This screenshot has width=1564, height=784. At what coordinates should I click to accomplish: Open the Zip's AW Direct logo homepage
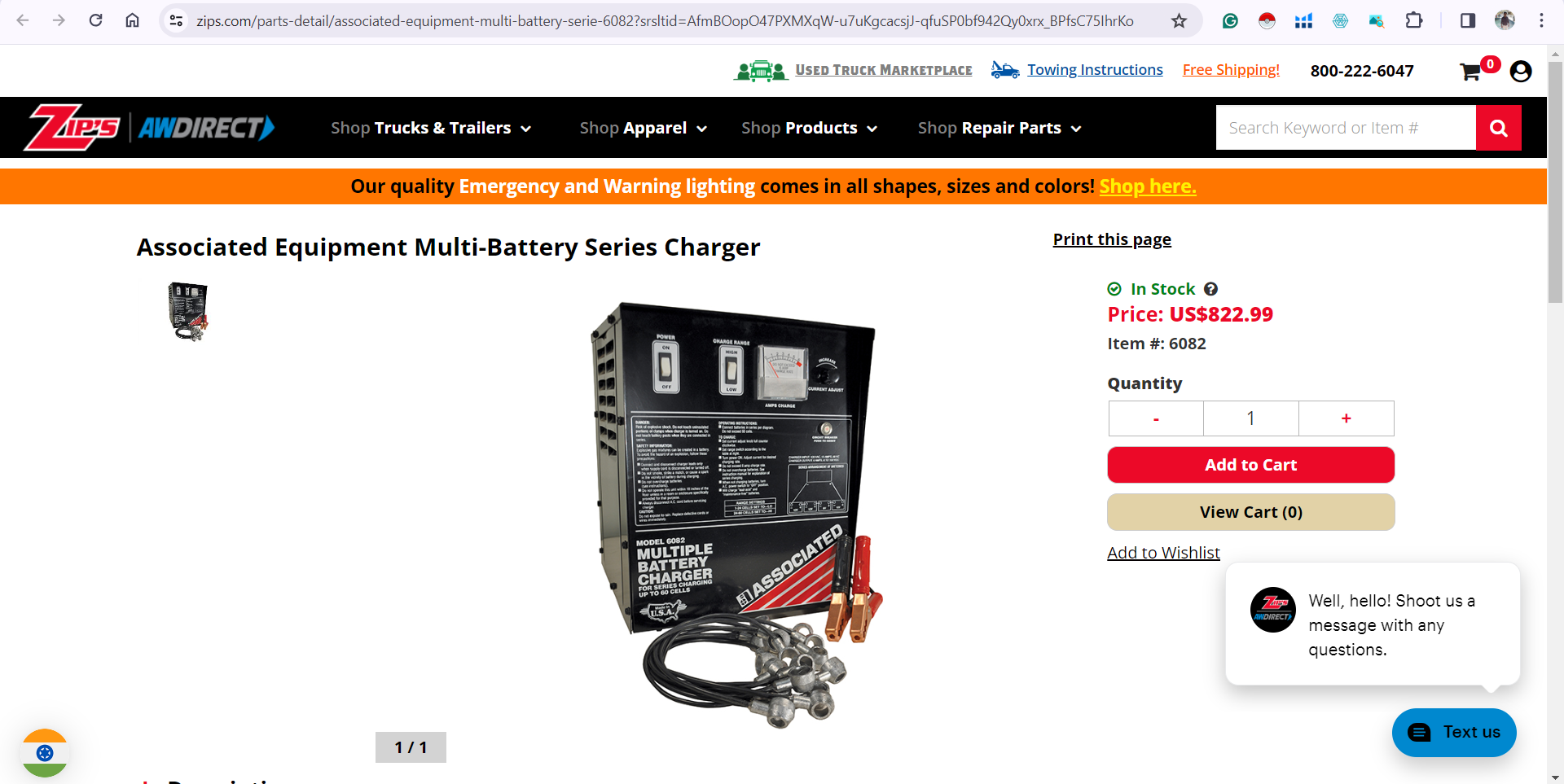click(x=150, y=128)
